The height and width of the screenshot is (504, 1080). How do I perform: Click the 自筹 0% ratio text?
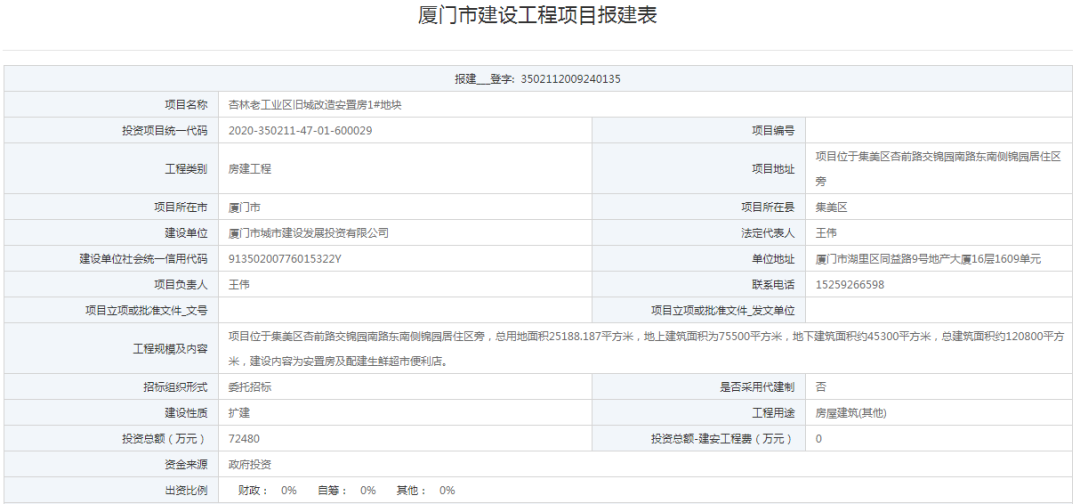pos(346,490)
